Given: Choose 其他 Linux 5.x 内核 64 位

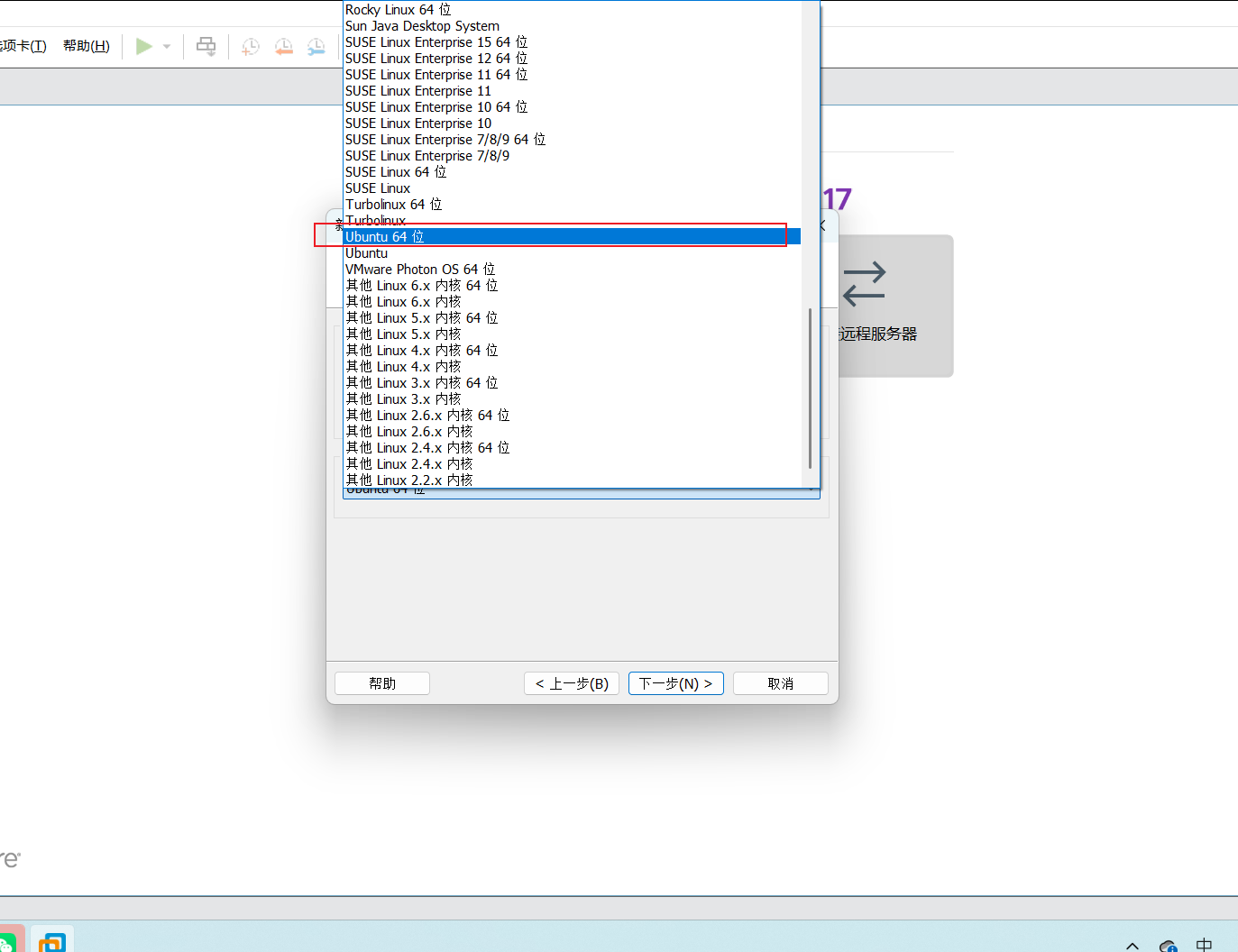Looking at the screenshot, I should 572,318.
